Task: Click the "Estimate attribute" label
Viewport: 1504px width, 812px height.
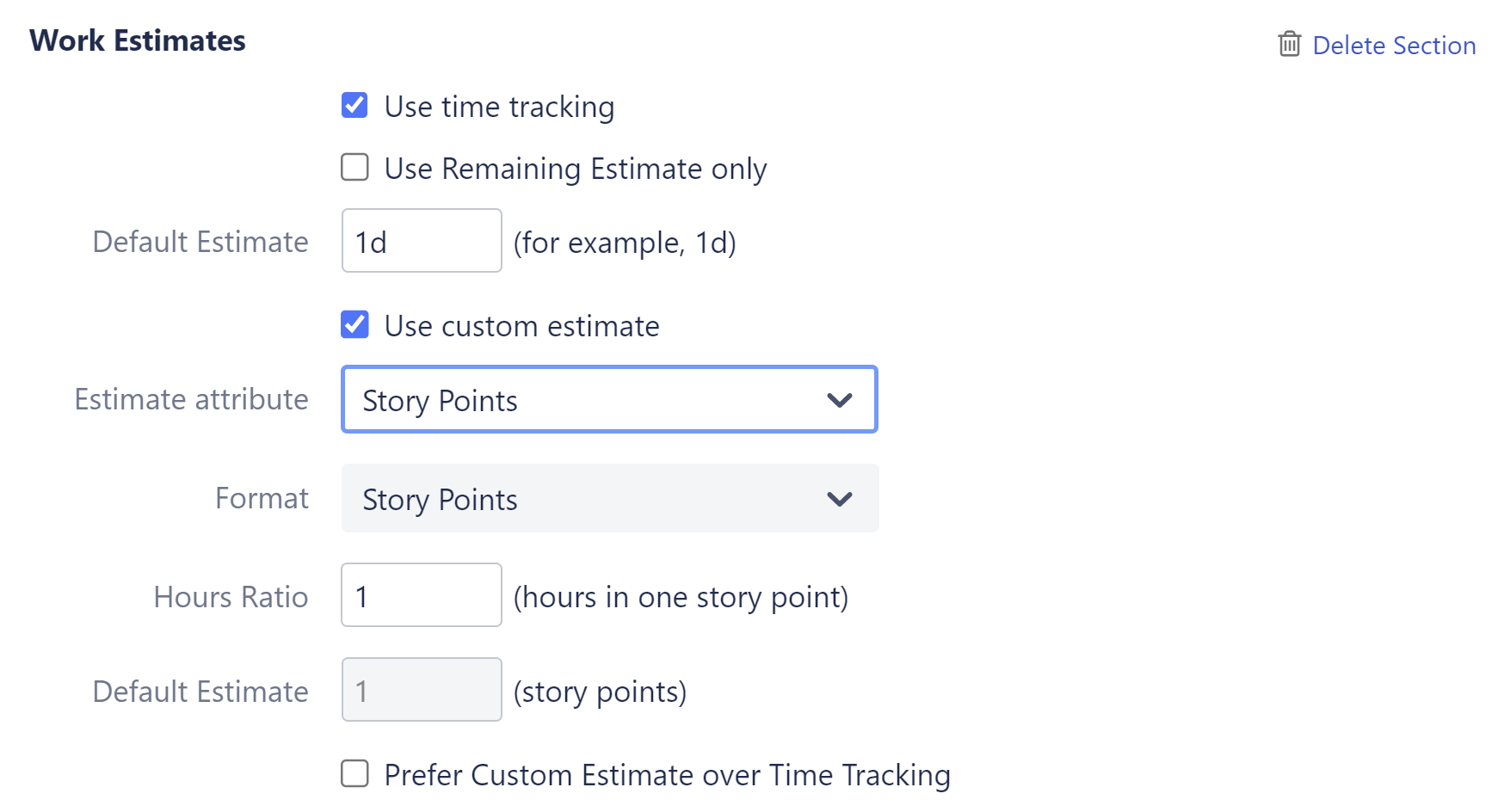Action: (x=191, y=399)
